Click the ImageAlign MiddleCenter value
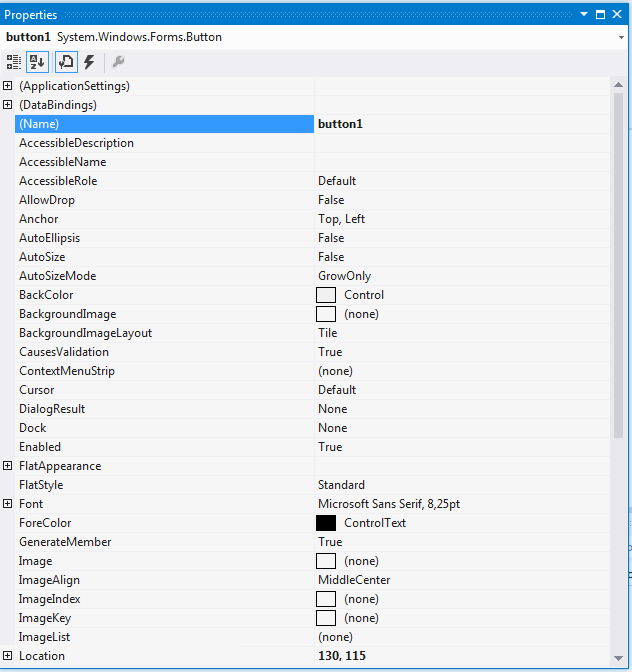Viewport: 632px width, 672px height. pyautogui.click(x=354, y=580)
